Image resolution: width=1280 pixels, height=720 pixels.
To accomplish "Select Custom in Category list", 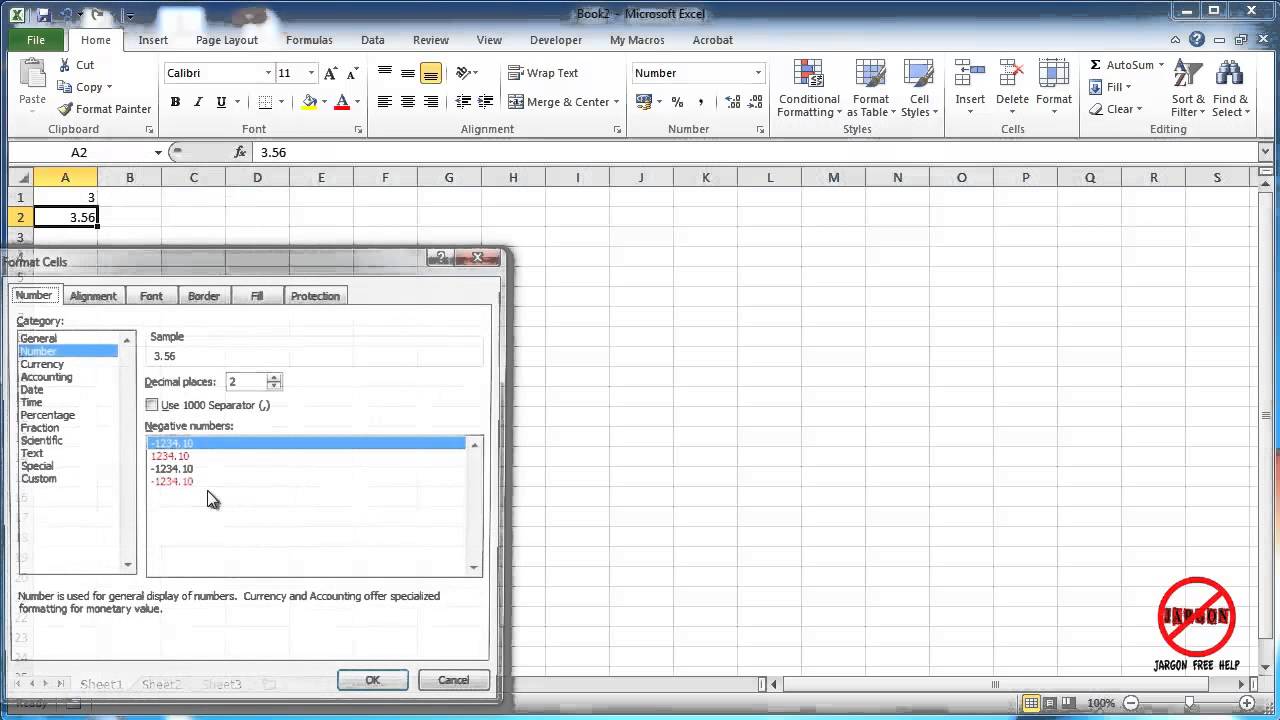I will (x=39, y=479).
